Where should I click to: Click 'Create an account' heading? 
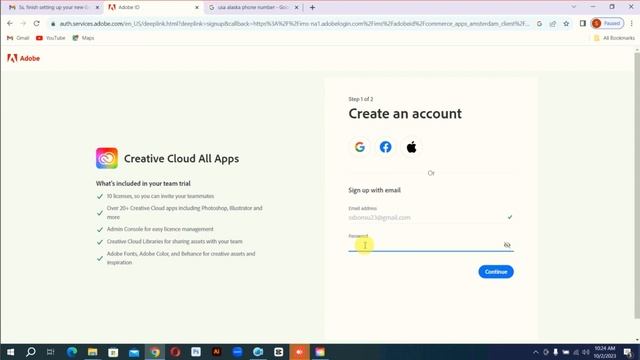tap(405, 113)
